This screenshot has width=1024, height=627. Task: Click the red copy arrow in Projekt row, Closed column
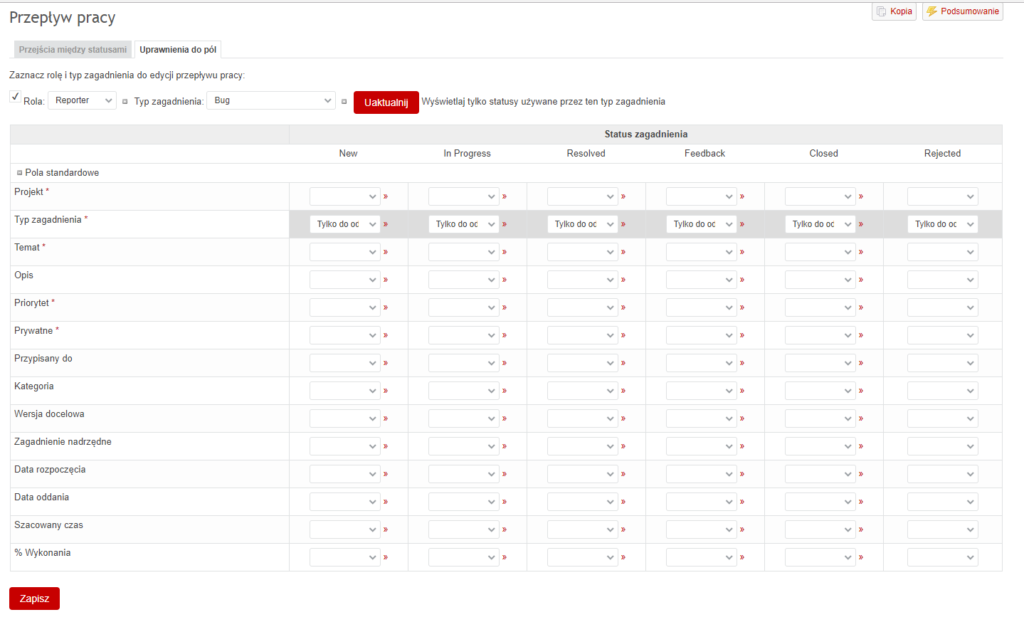point(861,197)
